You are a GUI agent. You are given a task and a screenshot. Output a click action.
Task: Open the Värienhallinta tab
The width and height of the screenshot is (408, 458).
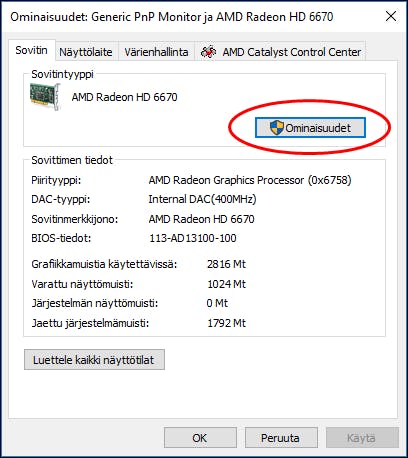pos(156,52)
